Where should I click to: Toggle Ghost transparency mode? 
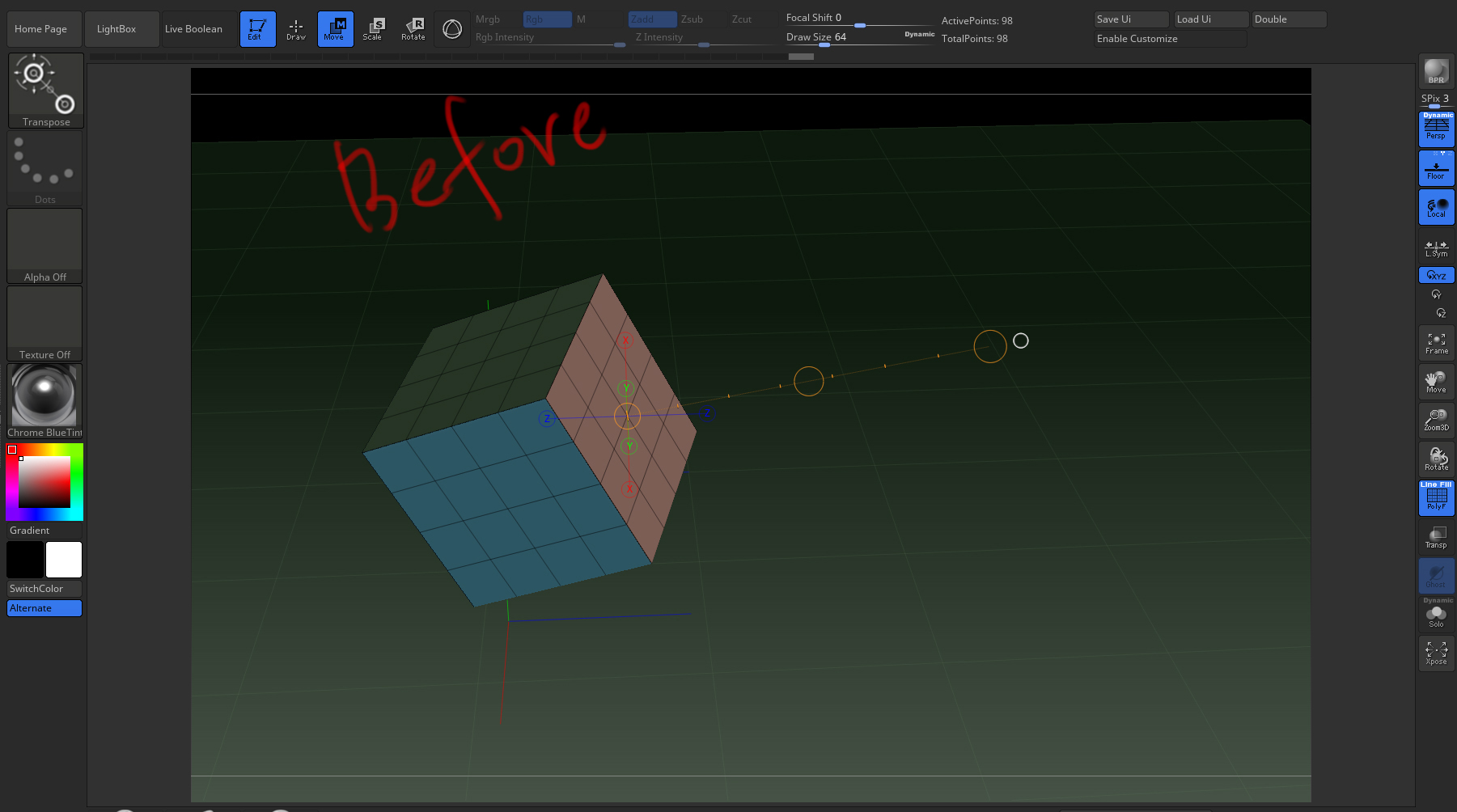click(x=1436, y=576)
